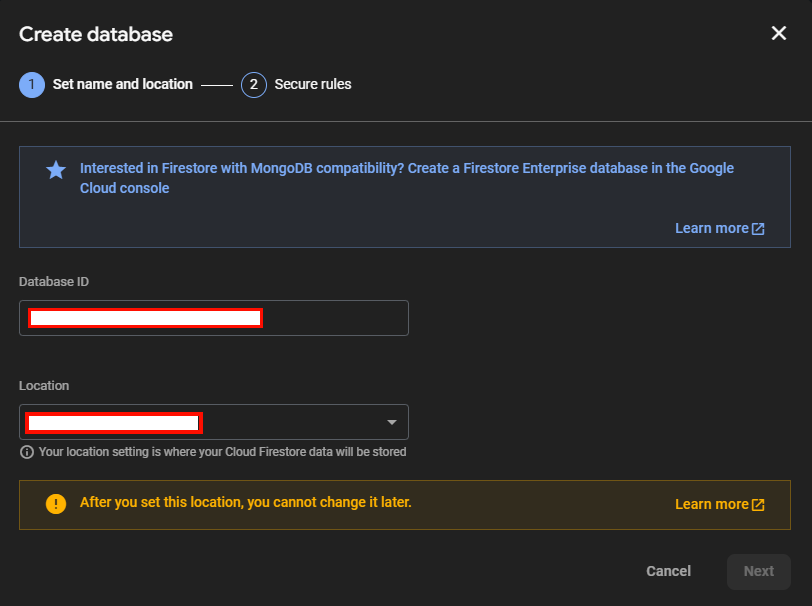Click the external-link icon in the warning bar
812x606 pixels.
click(757, 503)
